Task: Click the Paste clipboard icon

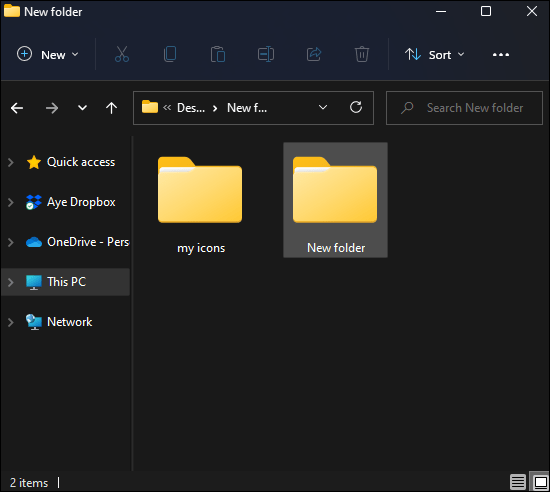Action: pos(218,54)
